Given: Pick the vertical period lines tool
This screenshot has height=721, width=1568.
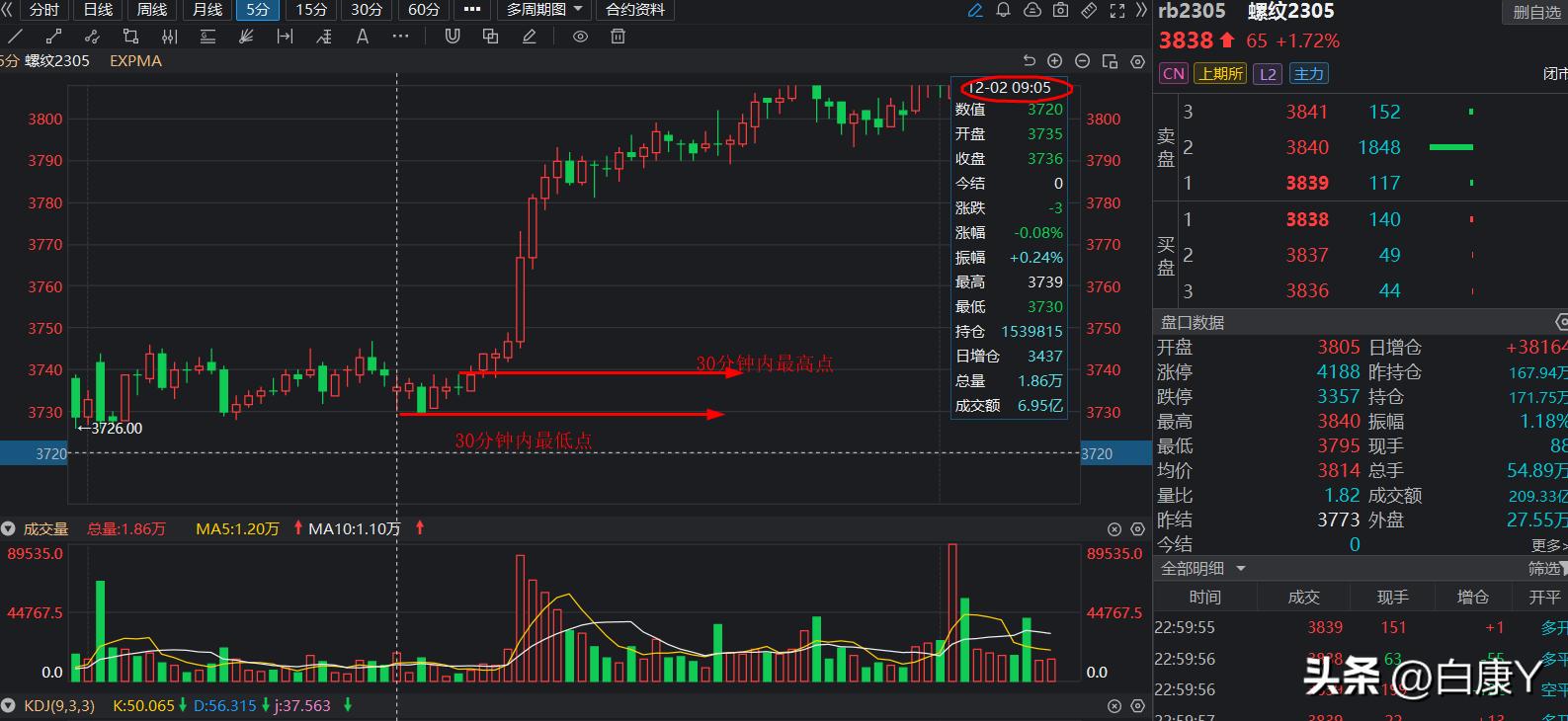Looking at the screenshot, I should pyautogui.click(x=169, y=37).
